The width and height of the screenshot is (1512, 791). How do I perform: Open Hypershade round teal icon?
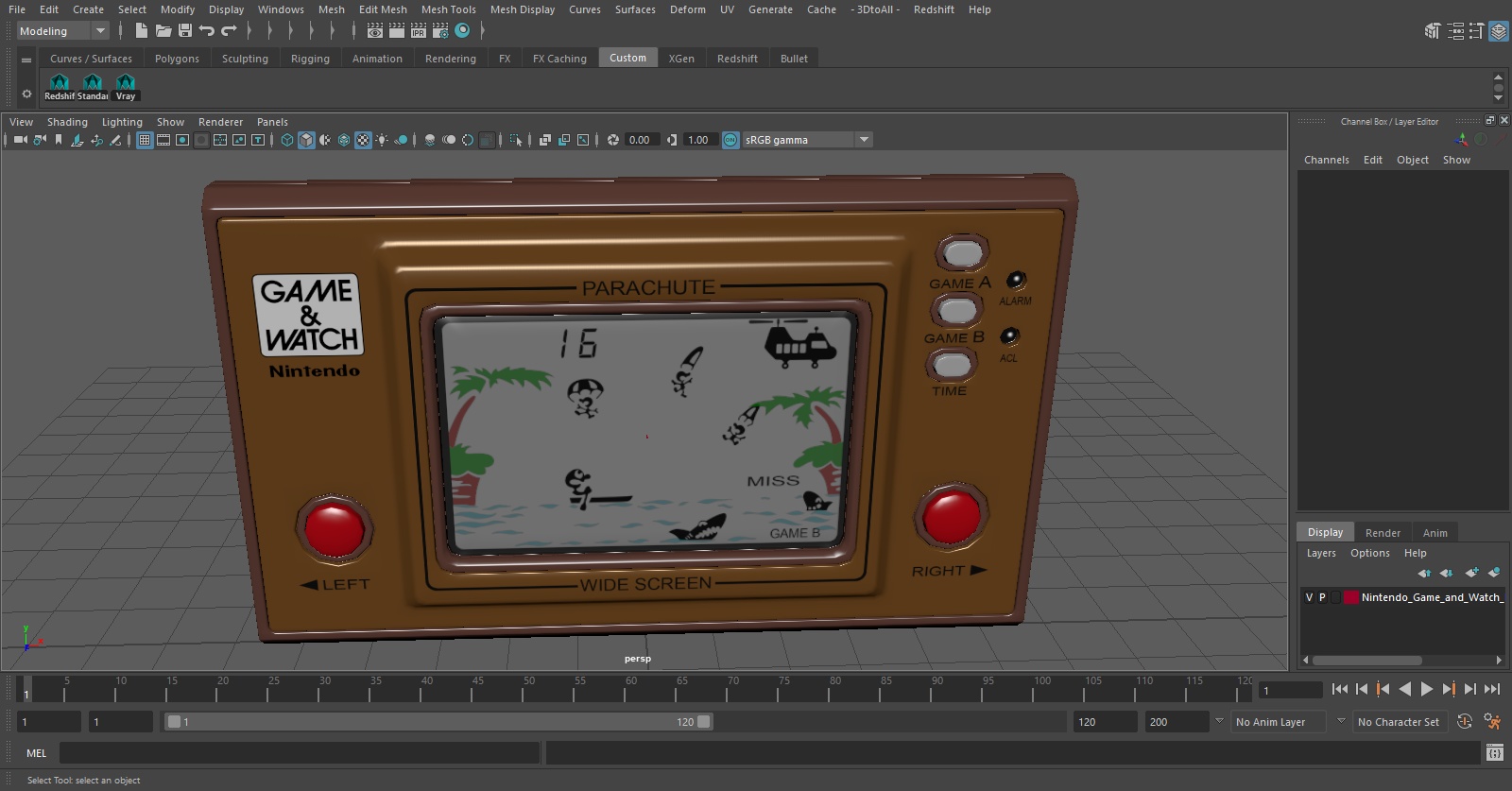point(462,31)
